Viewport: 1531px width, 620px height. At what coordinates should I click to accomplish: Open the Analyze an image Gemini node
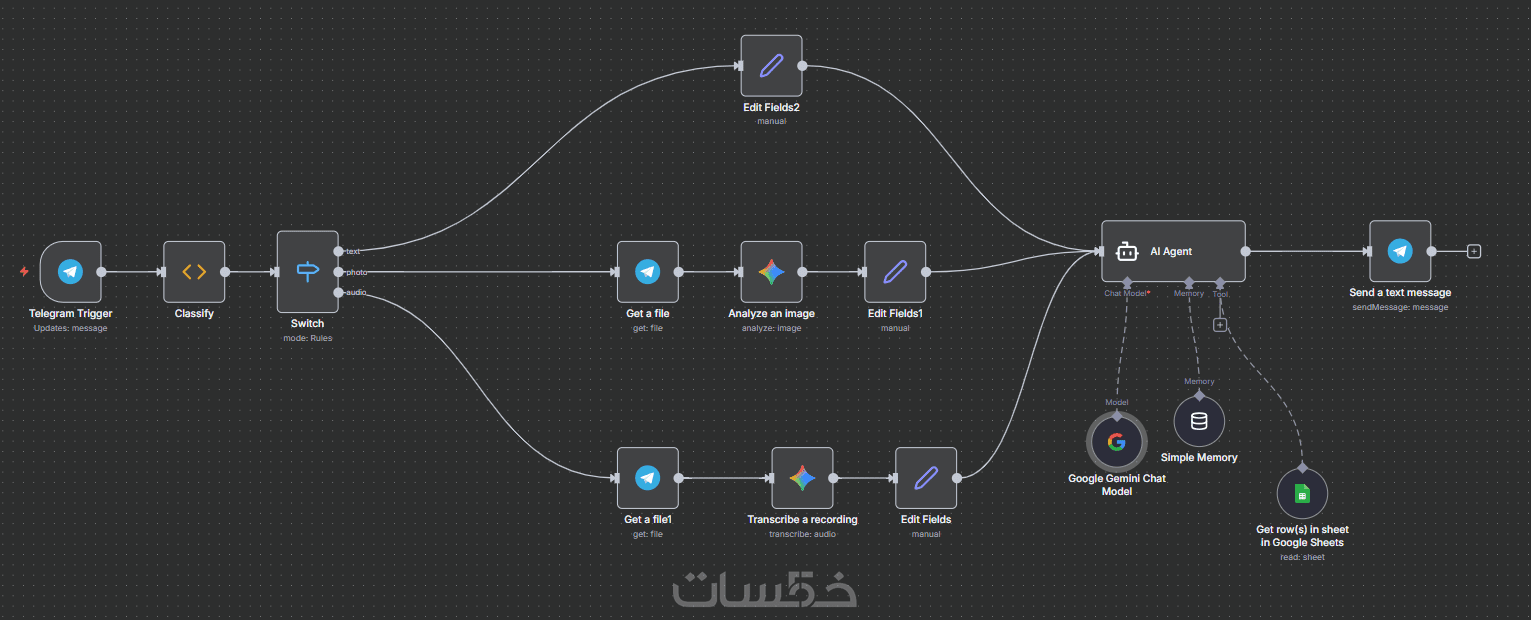tap(771, 271)
